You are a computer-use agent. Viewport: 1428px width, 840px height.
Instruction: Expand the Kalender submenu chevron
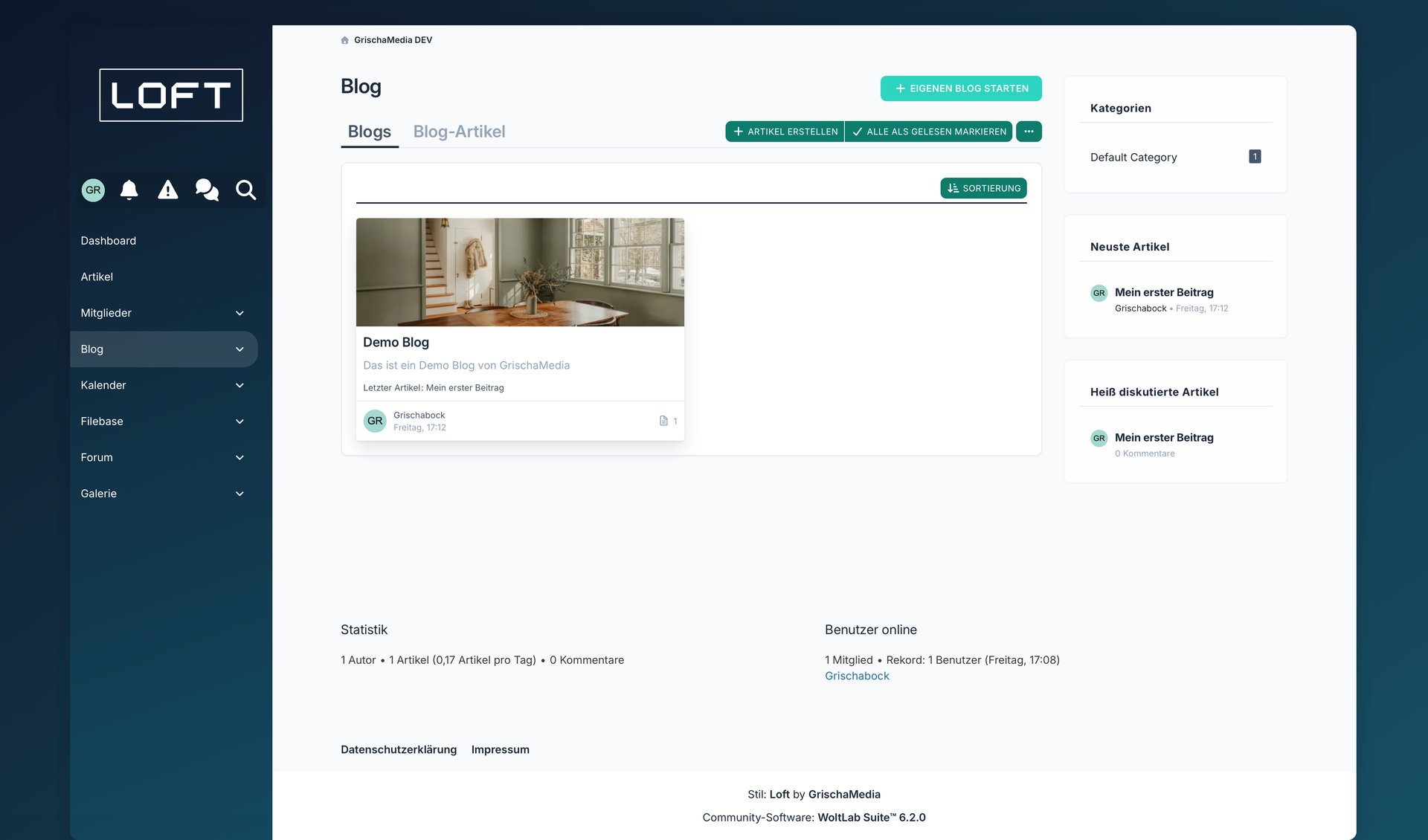point(239,385)
